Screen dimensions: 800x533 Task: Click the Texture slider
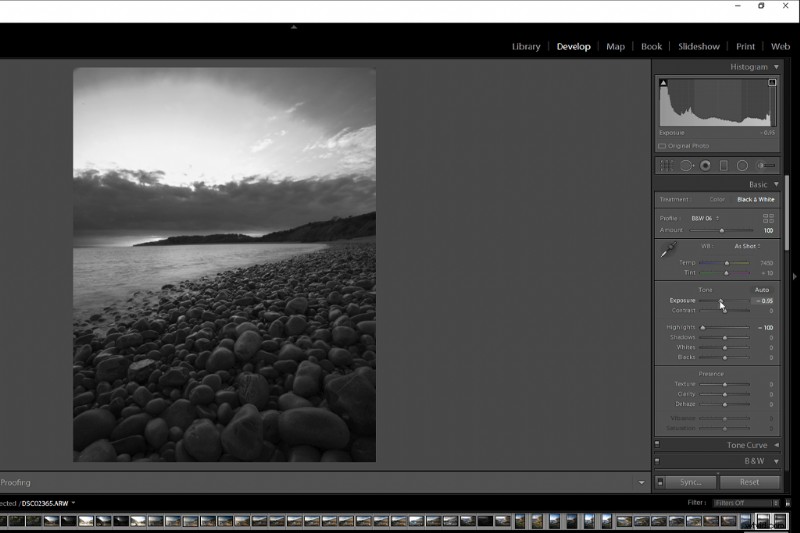pyautogui.click(x=724, y=384)
